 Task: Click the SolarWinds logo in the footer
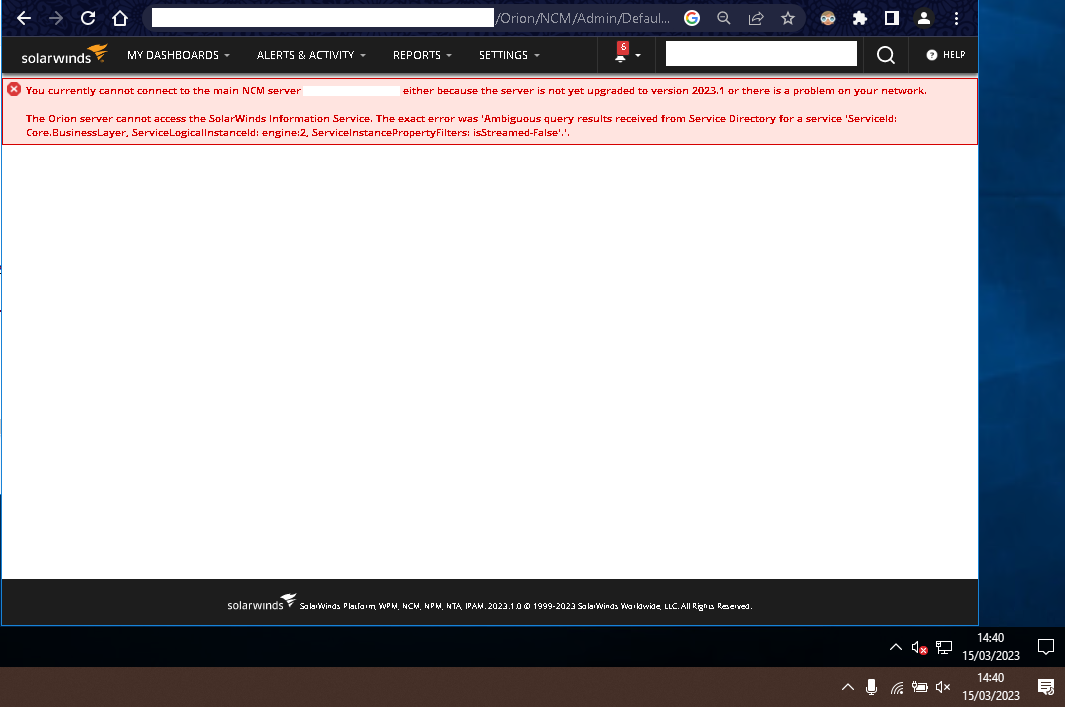tap(261, 603)
